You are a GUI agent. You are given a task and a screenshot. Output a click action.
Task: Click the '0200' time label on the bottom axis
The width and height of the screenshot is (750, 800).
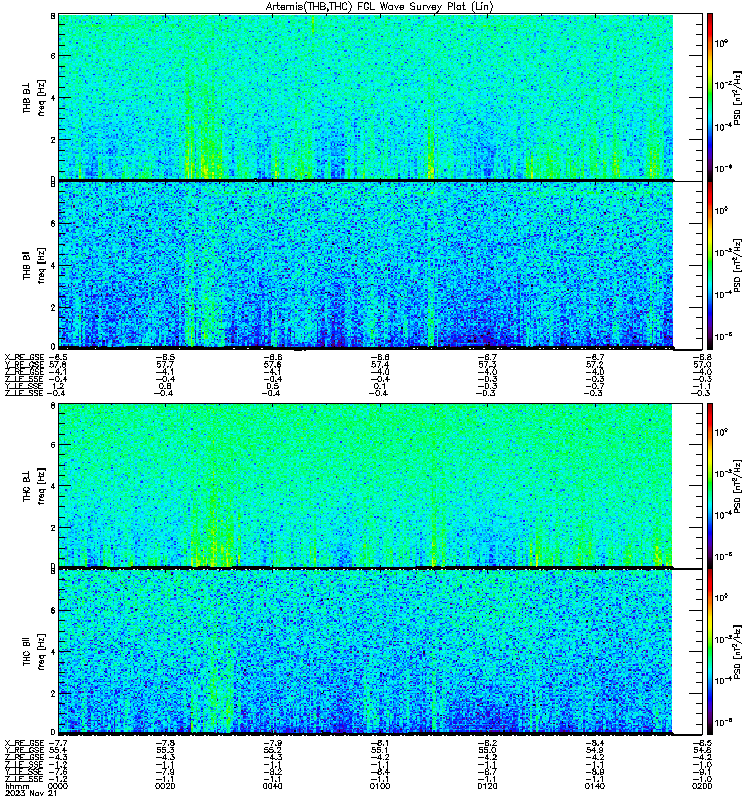click(702, 786)
